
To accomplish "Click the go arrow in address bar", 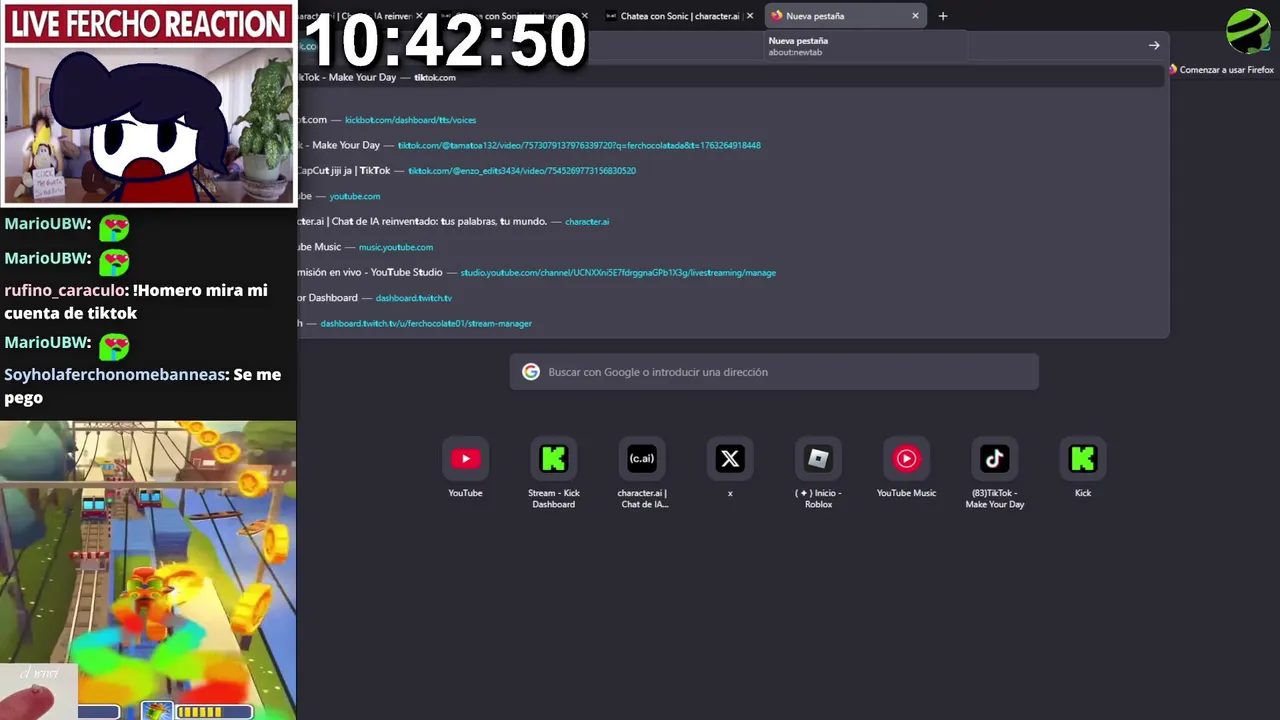I will click(x=1154, y=45).
